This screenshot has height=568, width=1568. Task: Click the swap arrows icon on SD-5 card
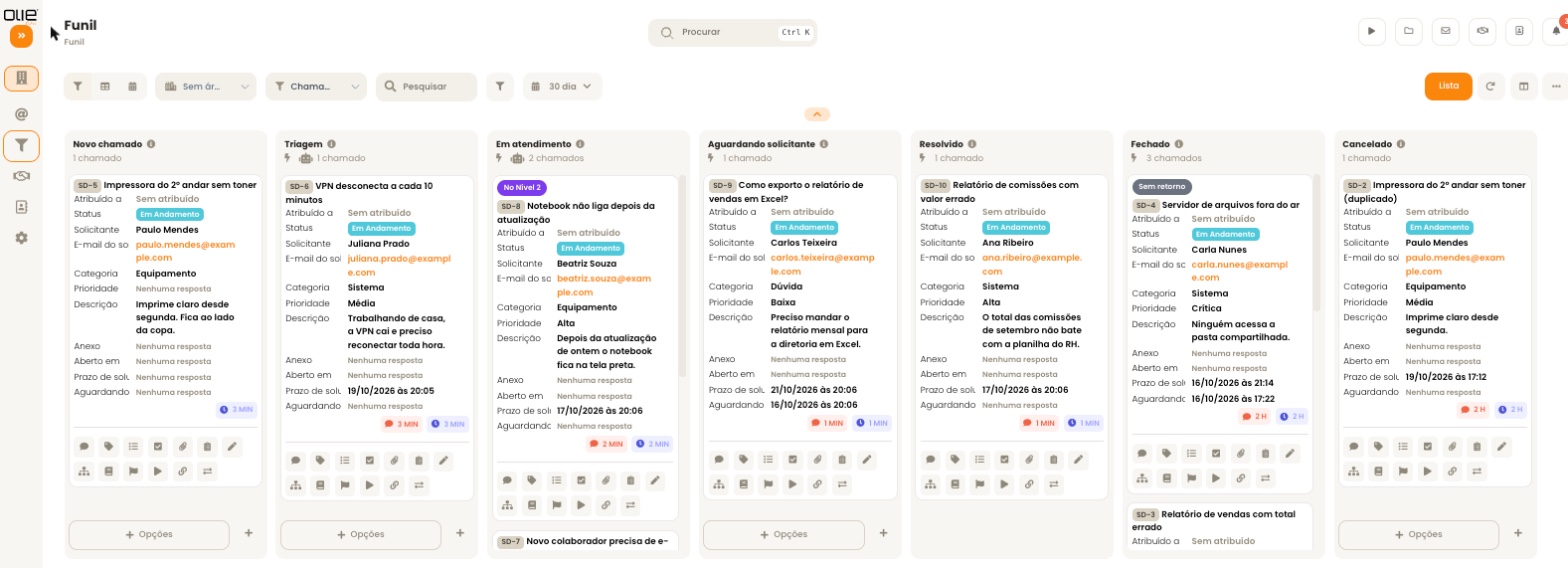[207, 471]
